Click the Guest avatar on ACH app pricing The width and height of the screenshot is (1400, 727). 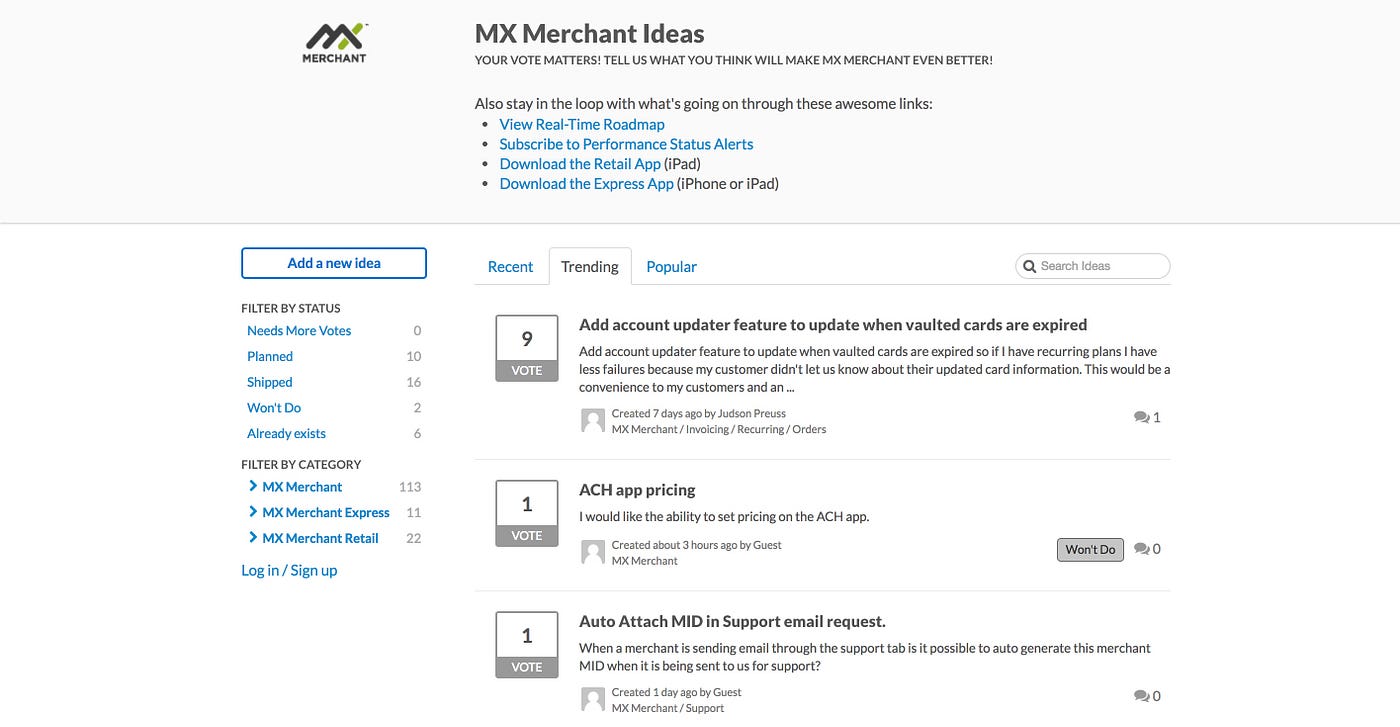click(x=593, y=552)
